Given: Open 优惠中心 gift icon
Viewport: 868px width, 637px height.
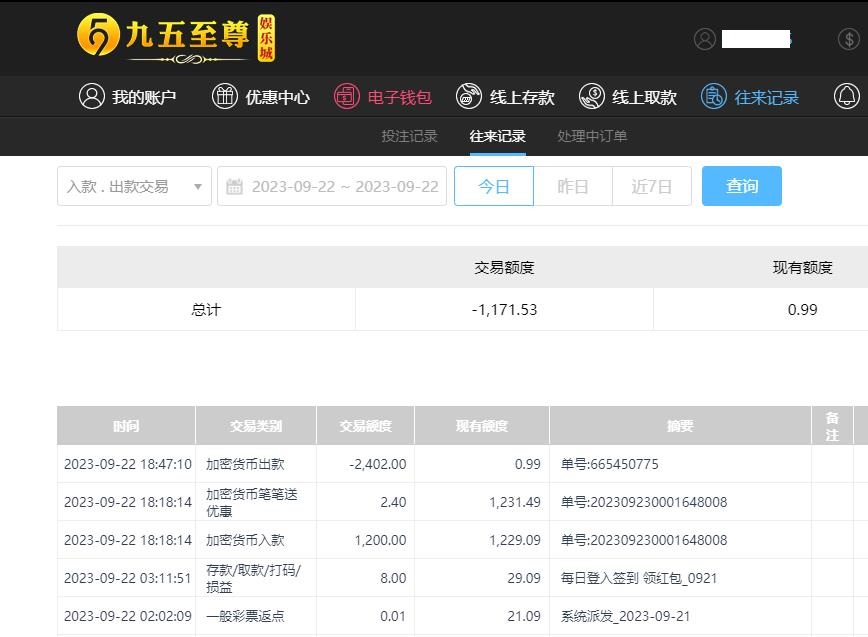Looking at the screenshot, I should (x=225, y=97).
